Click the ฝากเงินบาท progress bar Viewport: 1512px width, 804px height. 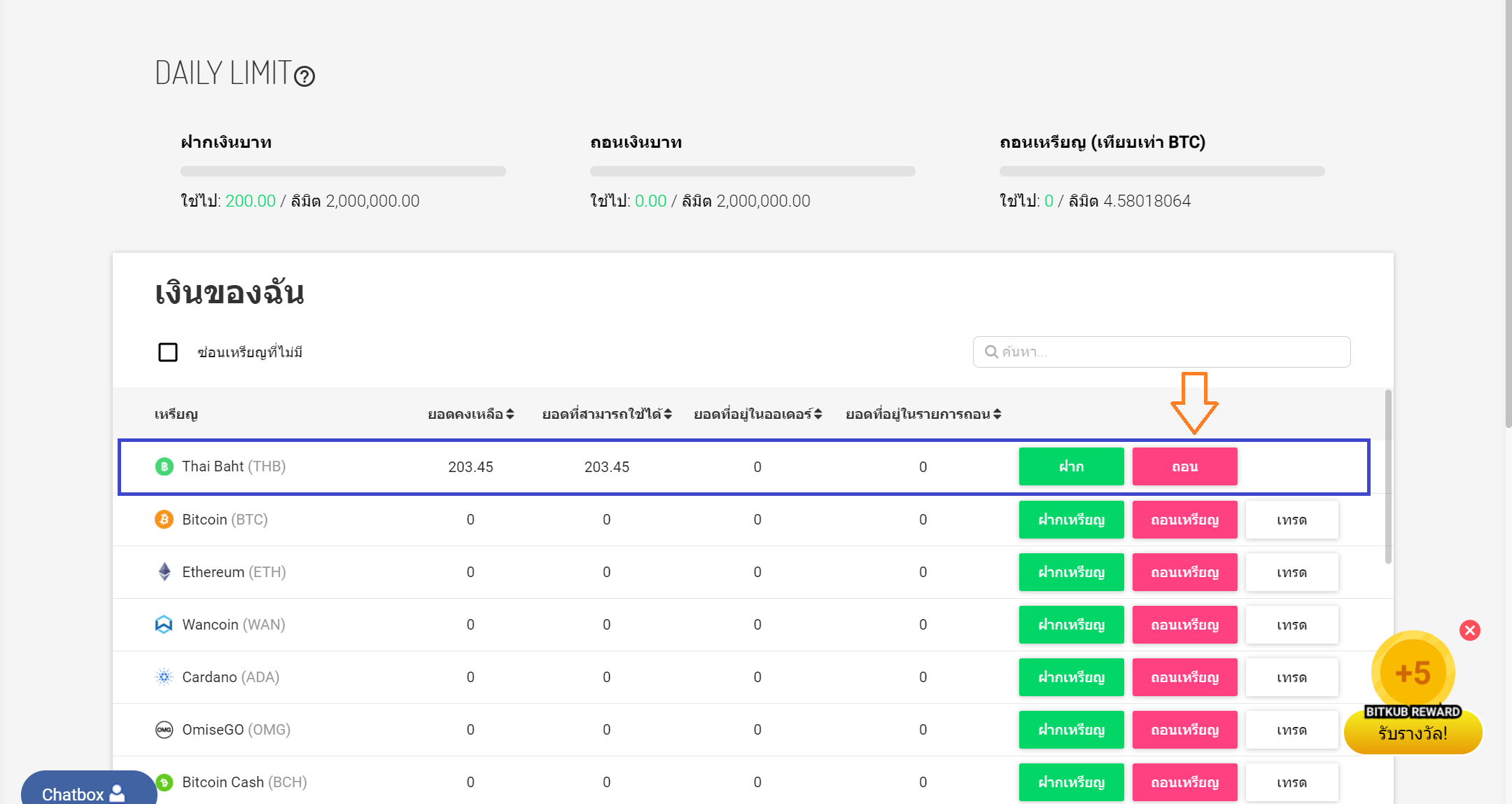[343, 171]
